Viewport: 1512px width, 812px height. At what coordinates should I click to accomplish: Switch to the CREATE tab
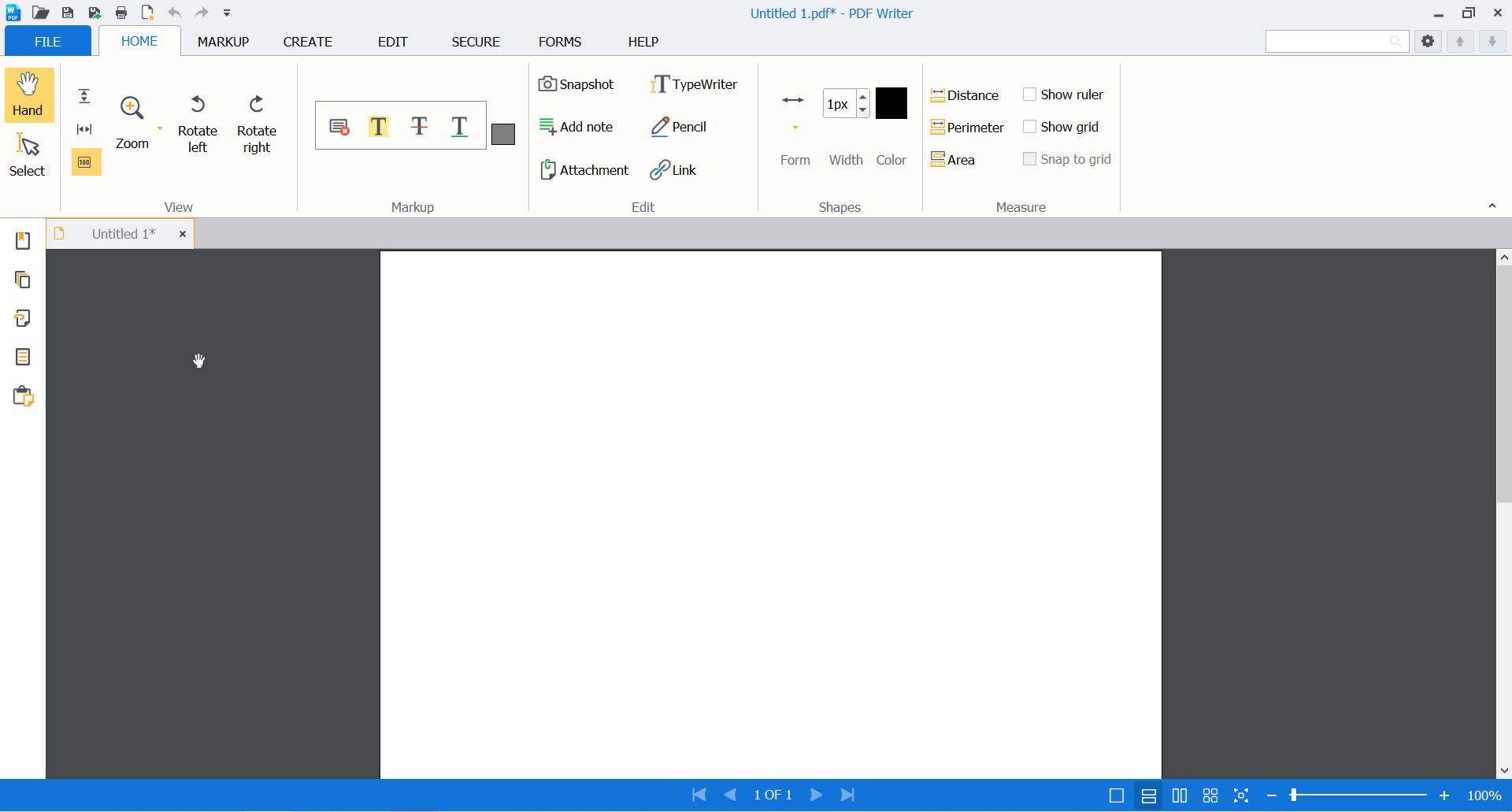click(308, 42)
